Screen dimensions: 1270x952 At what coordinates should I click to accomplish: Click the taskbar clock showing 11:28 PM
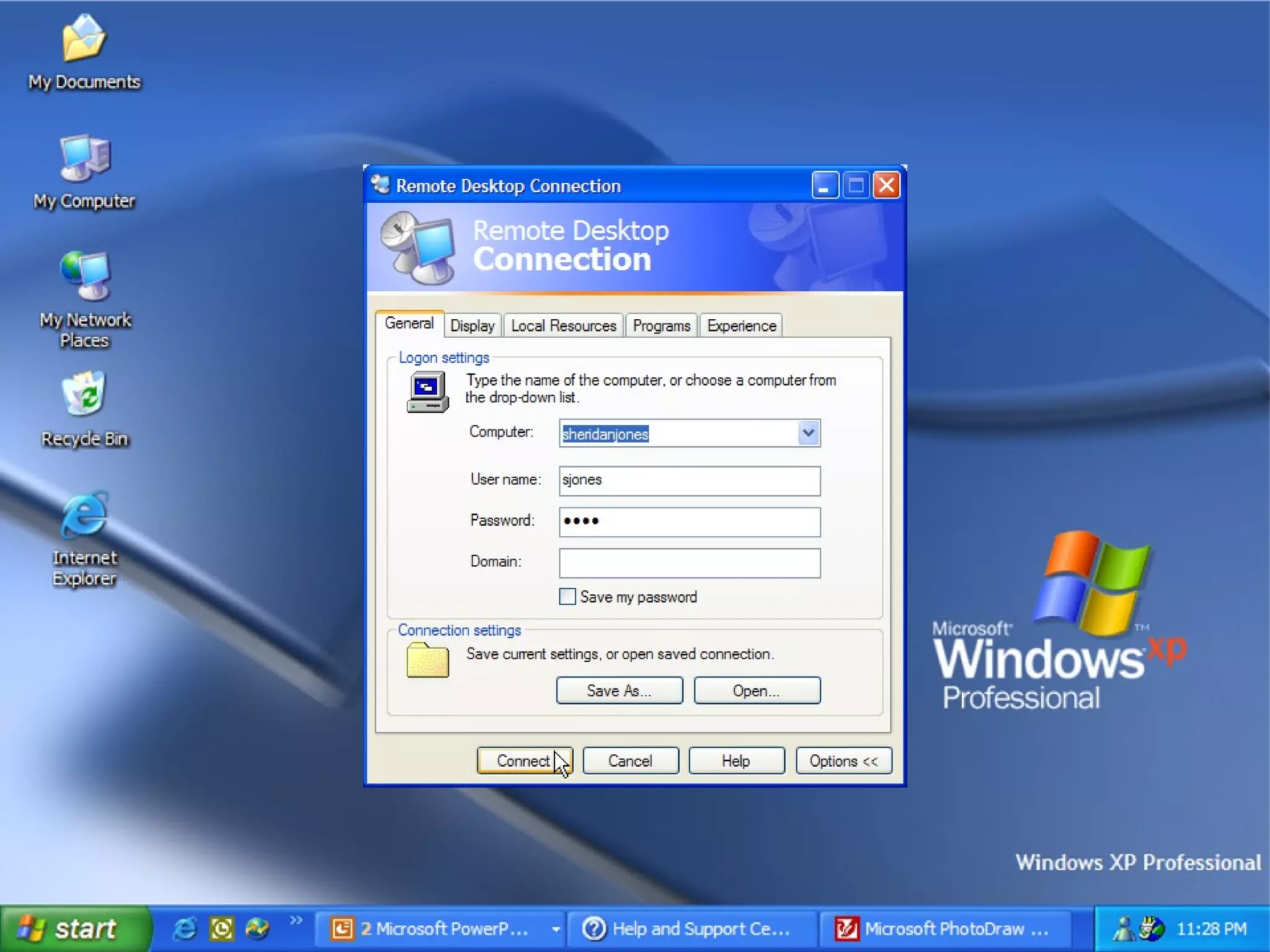click(1212, 928)
